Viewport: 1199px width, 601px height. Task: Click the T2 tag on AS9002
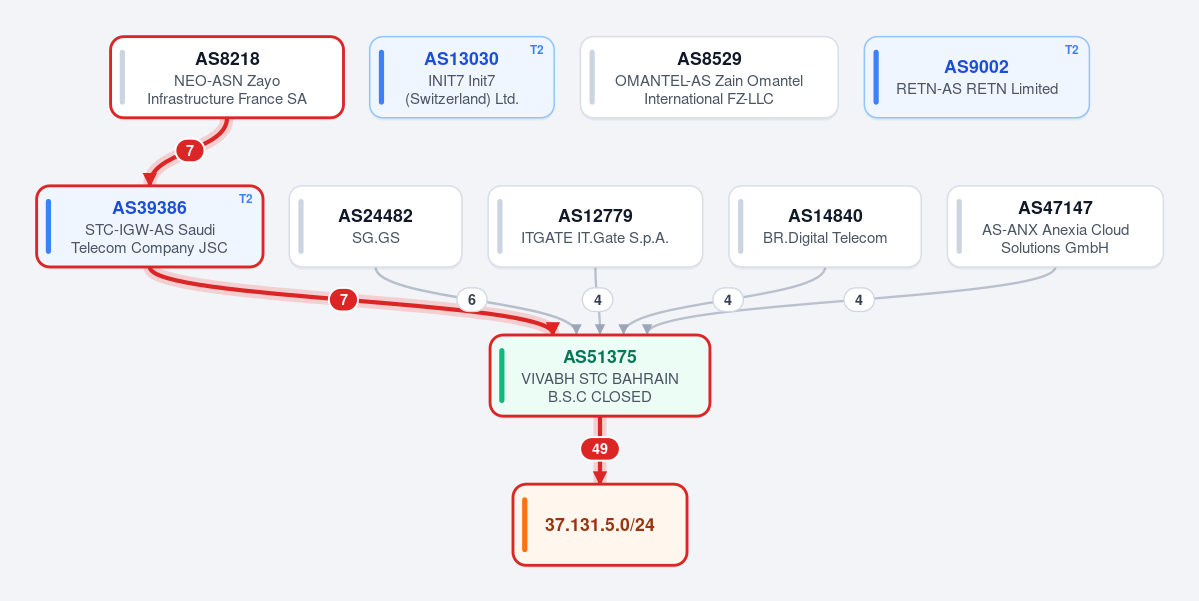point(1072,50)
